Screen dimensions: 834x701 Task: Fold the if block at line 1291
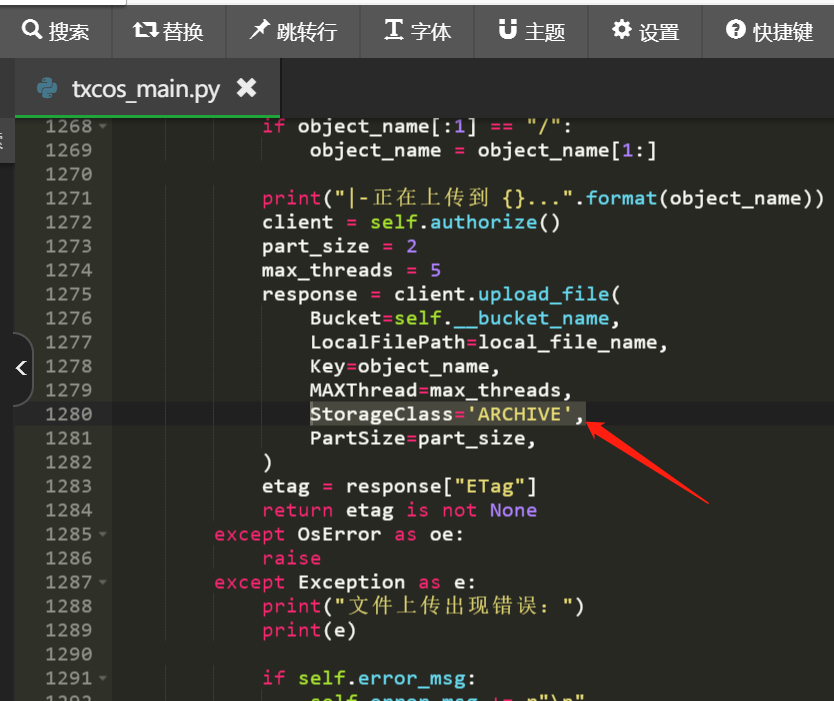click(x=103, y=678)
